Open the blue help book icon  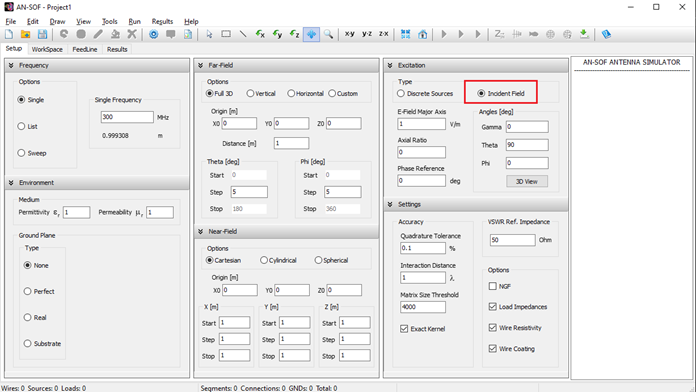pos(606,34)
